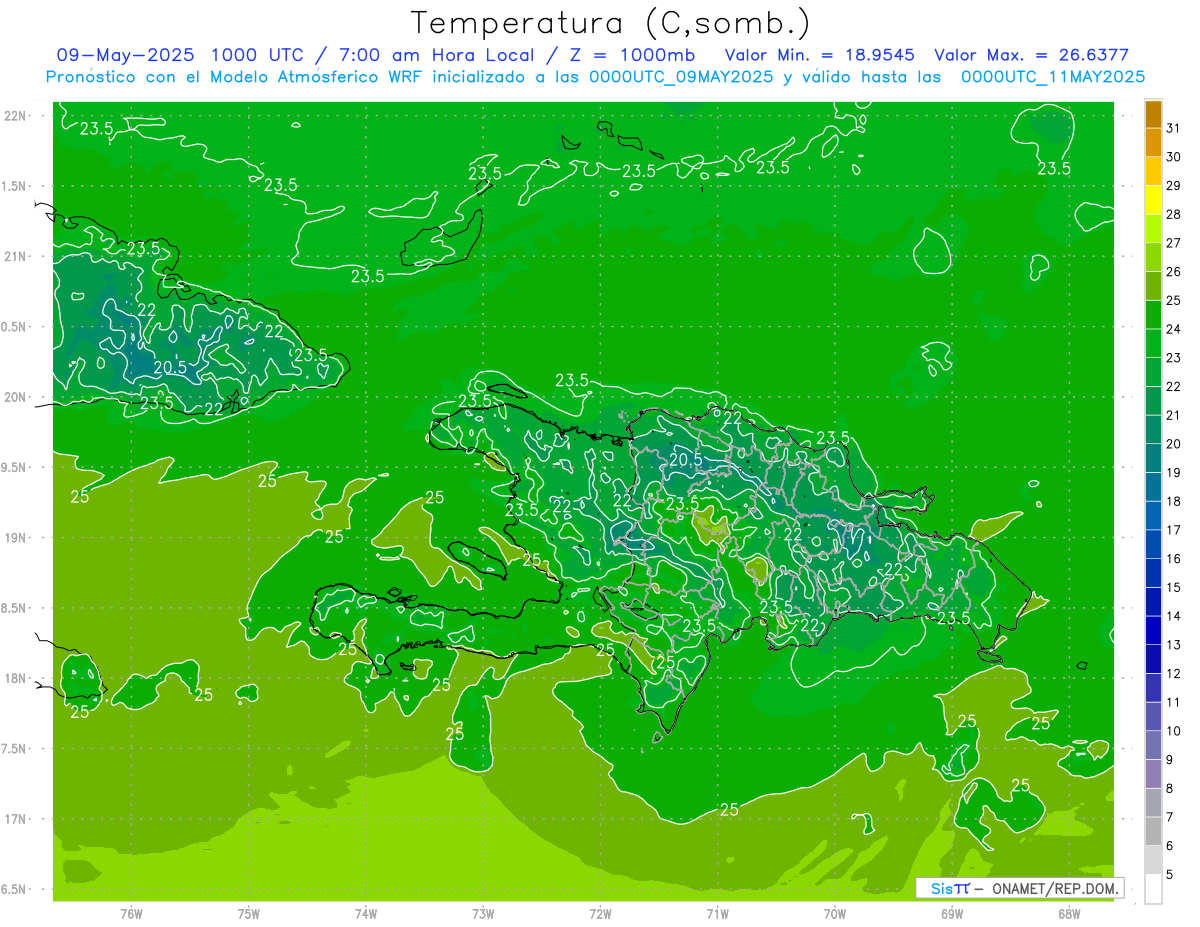Click the 6.5N latitude axis label

[x=14, y=889]
